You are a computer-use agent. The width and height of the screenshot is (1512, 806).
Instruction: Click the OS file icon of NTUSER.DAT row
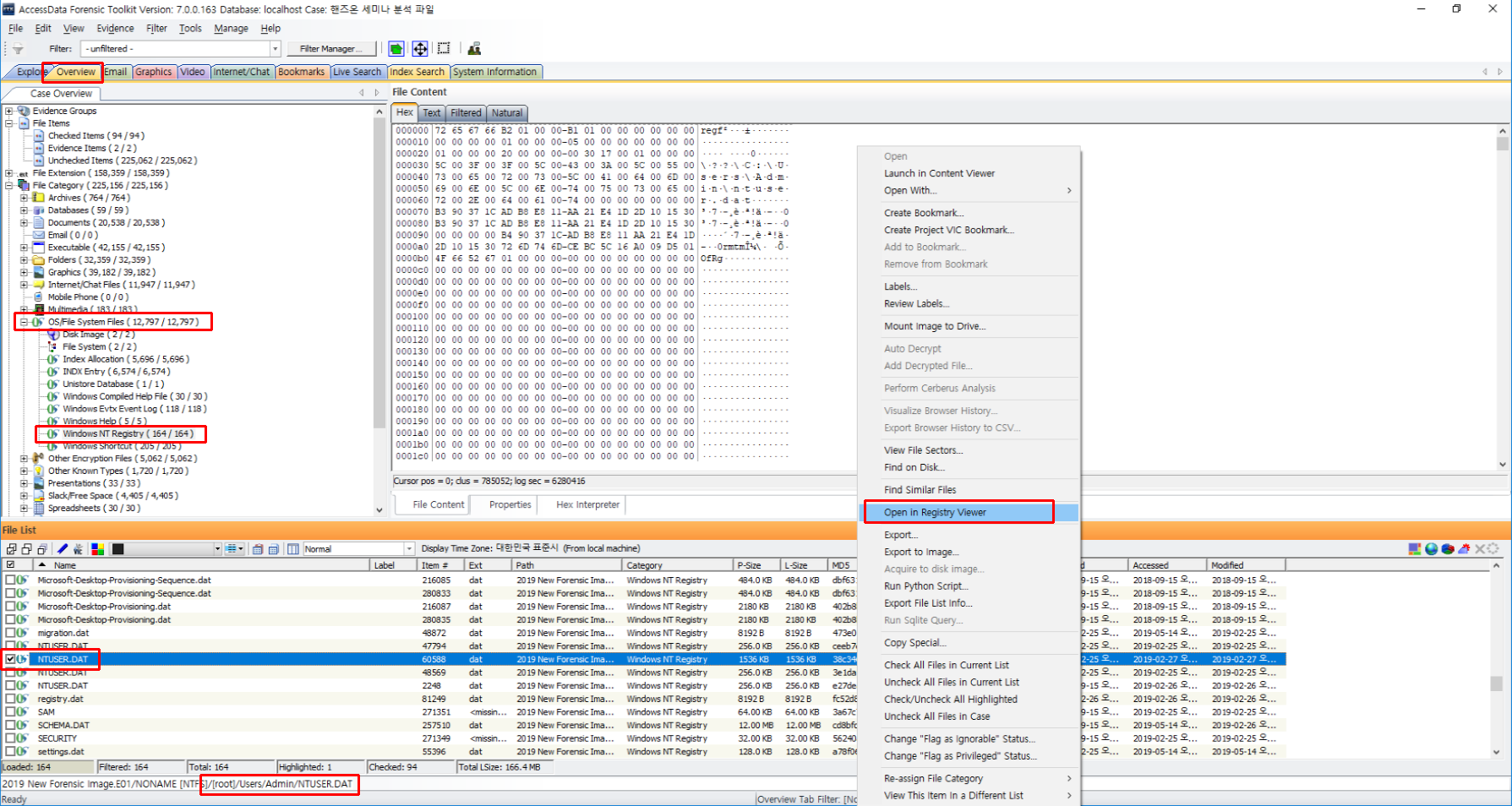pos(22,659)
